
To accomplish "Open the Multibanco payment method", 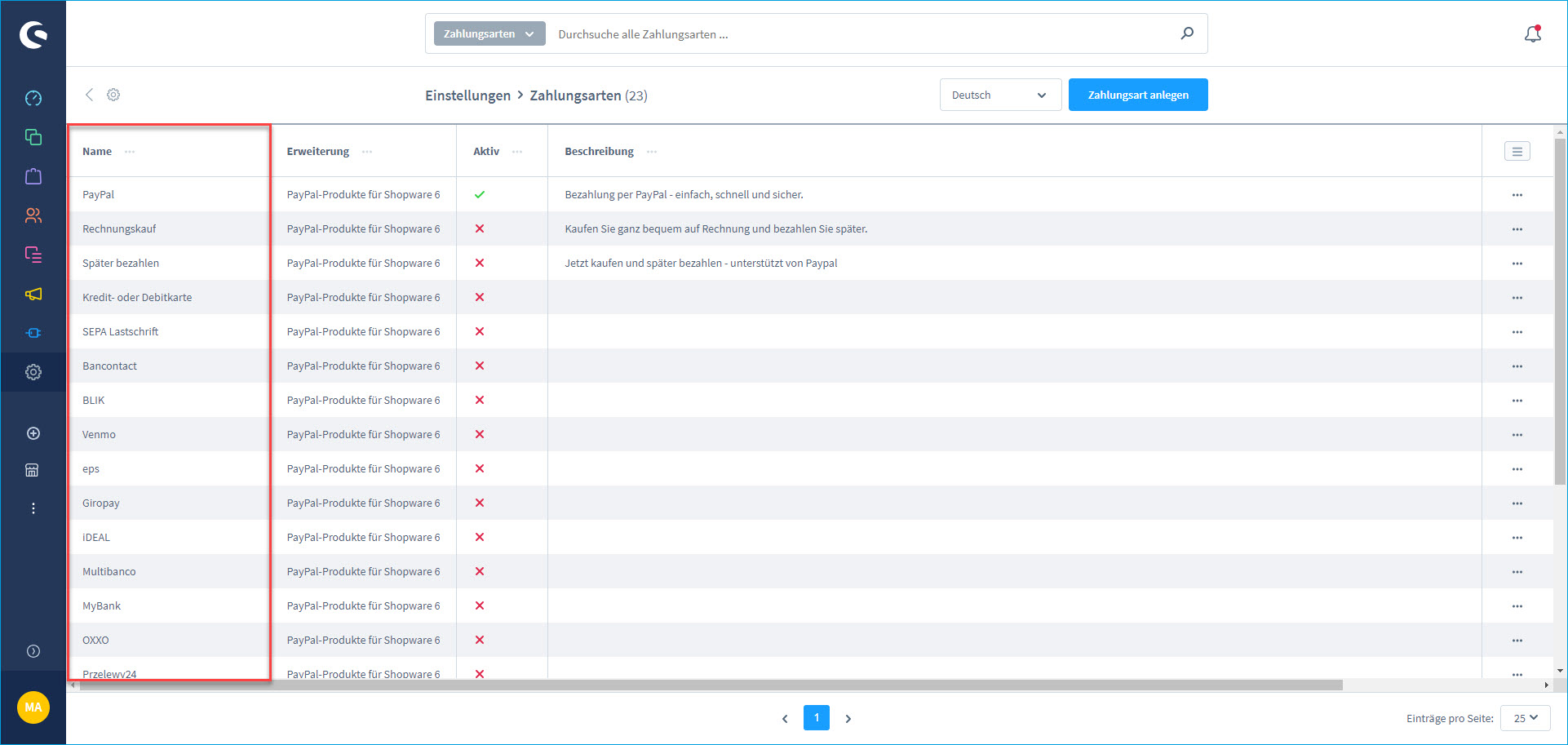I will 109,571.
